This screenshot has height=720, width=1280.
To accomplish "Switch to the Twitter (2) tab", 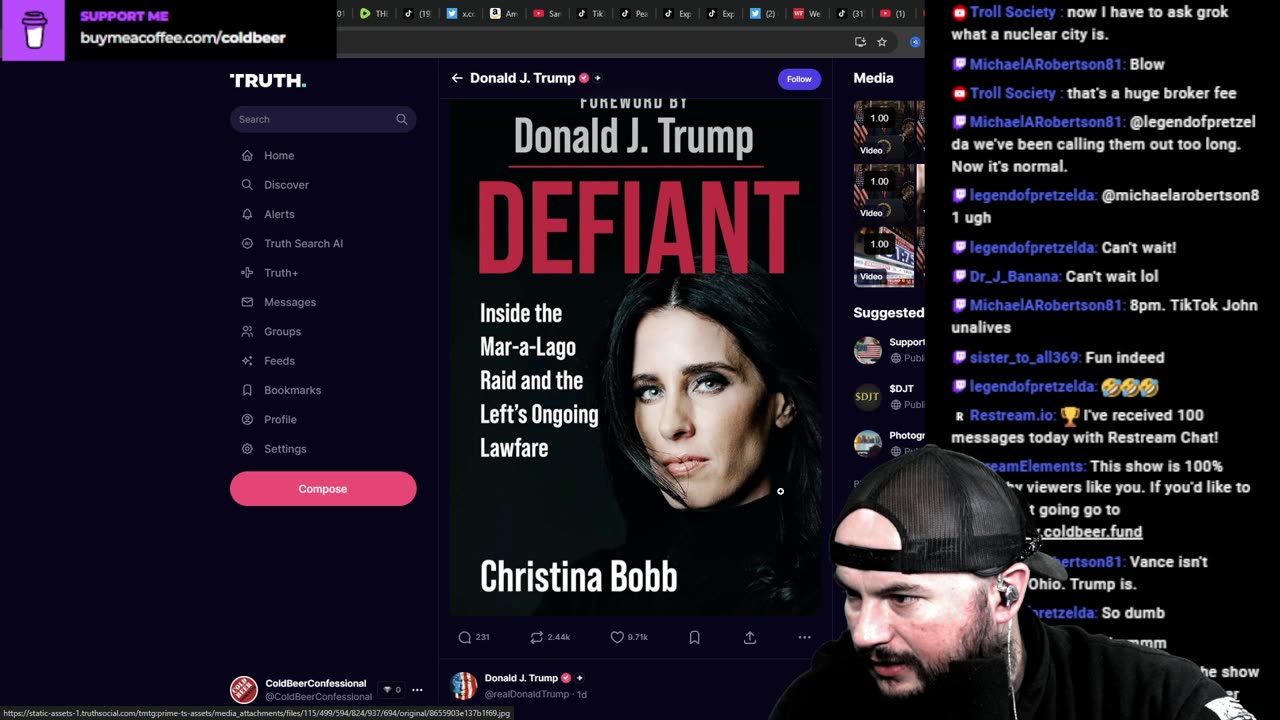I will coord(763,13).
